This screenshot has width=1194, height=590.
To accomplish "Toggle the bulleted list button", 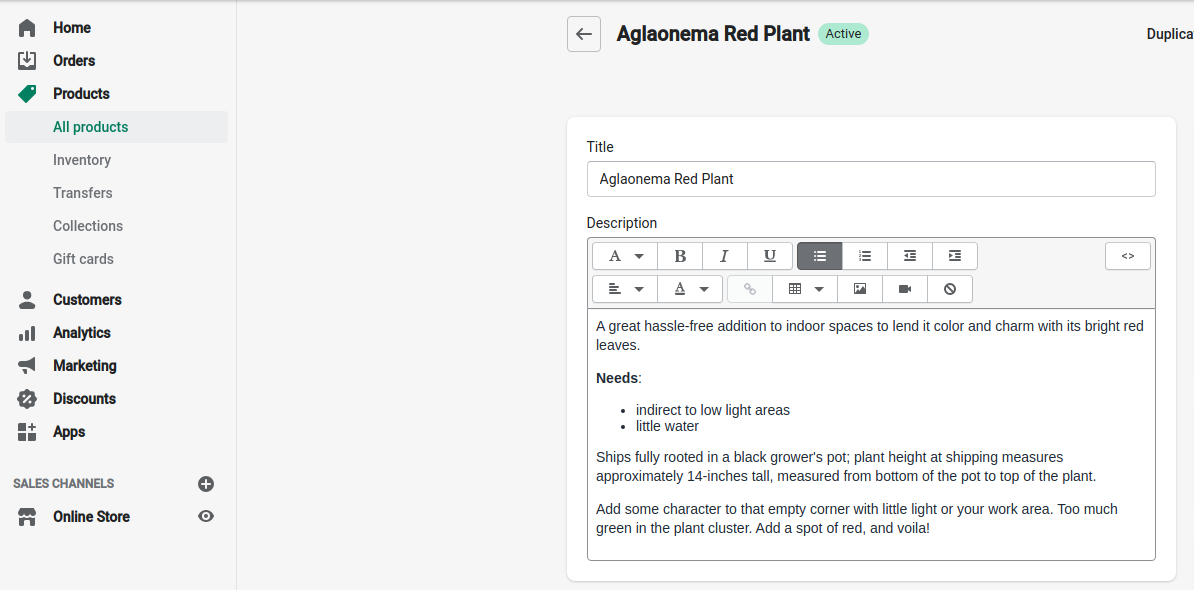I will tap(819, 256).
